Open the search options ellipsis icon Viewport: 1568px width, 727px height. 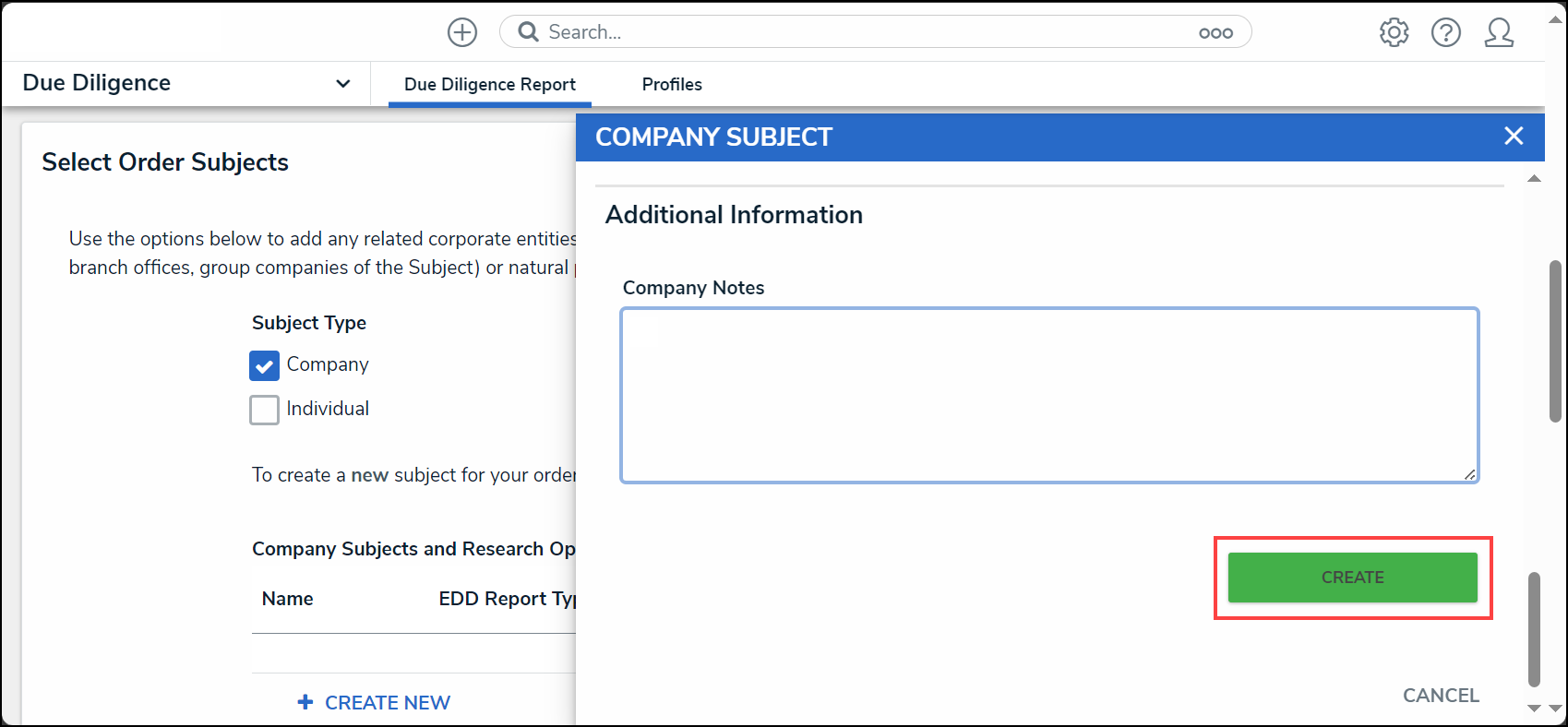1215,33
